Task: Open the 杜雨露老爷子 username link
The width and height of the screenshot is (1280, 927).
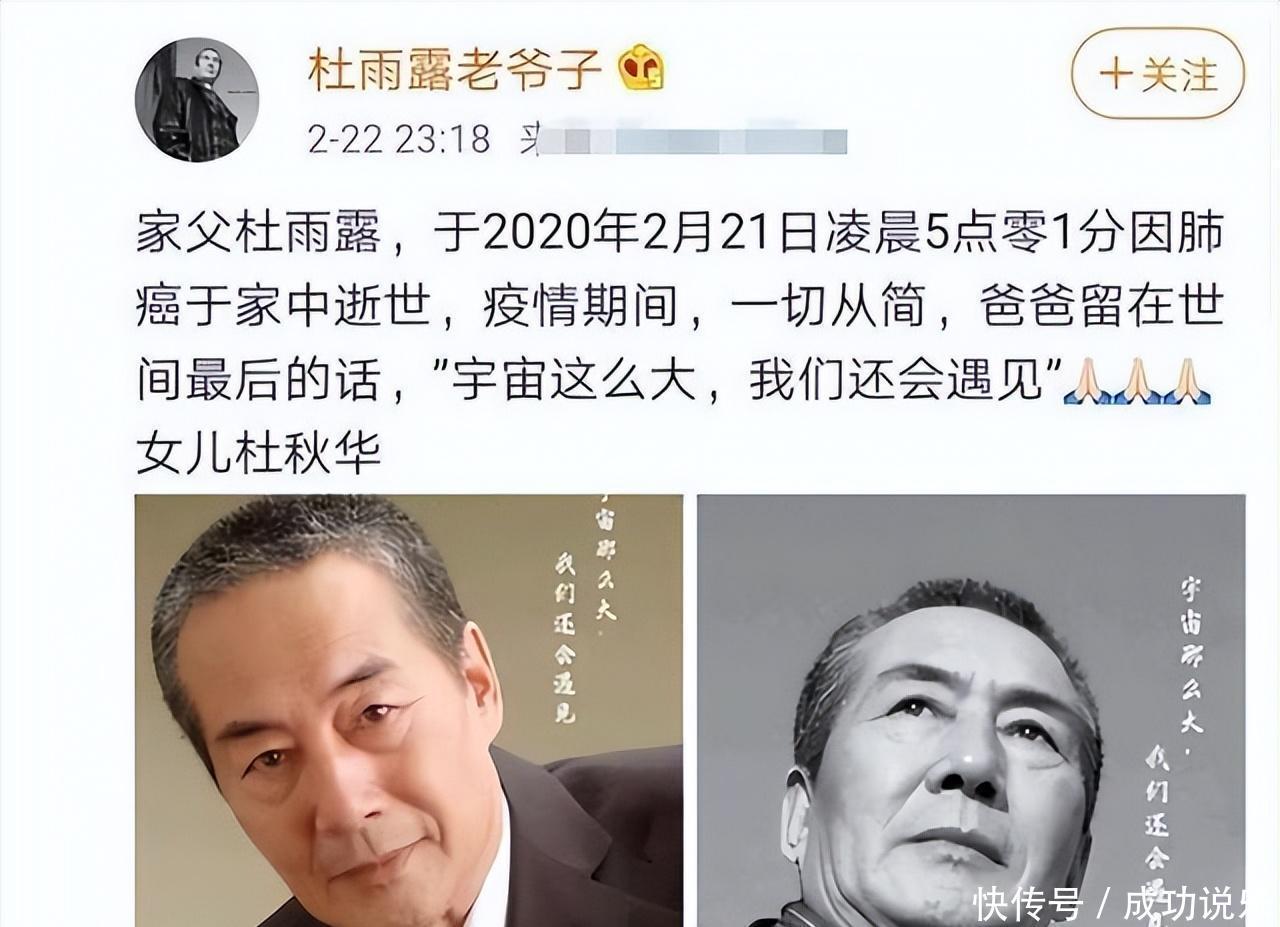Action: coord(455,68)
